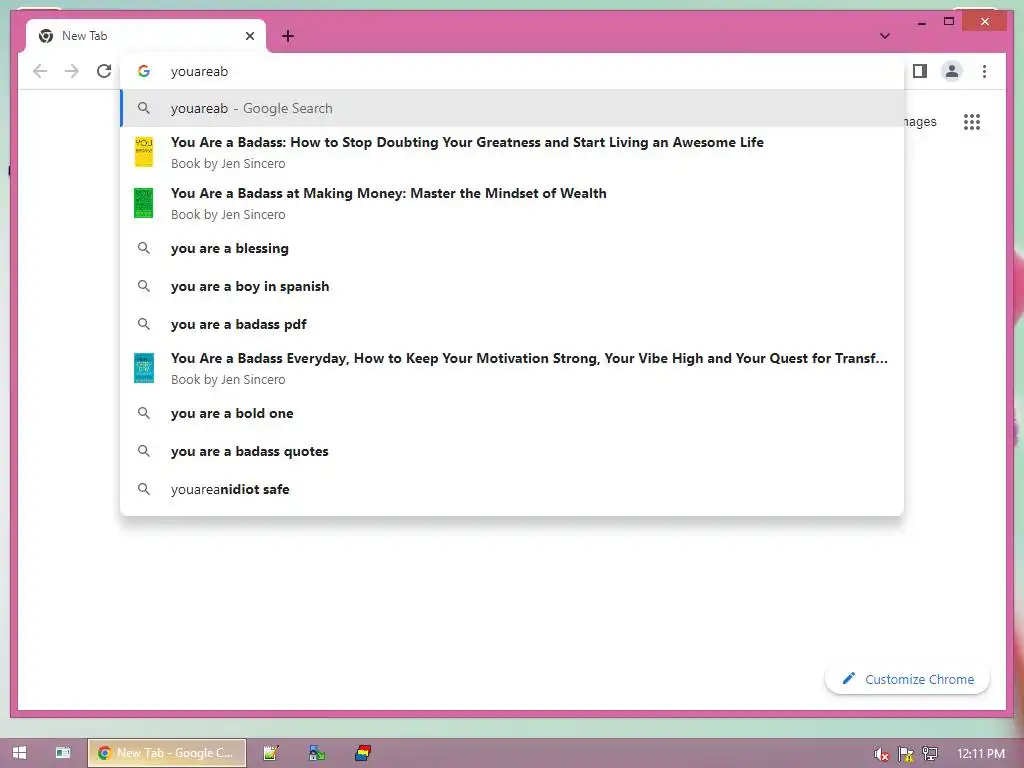Choose 'You Are a Badass: How to Stop Doubting' suggestion
This screenshot has width=1024, height=768.
(512, 152)
